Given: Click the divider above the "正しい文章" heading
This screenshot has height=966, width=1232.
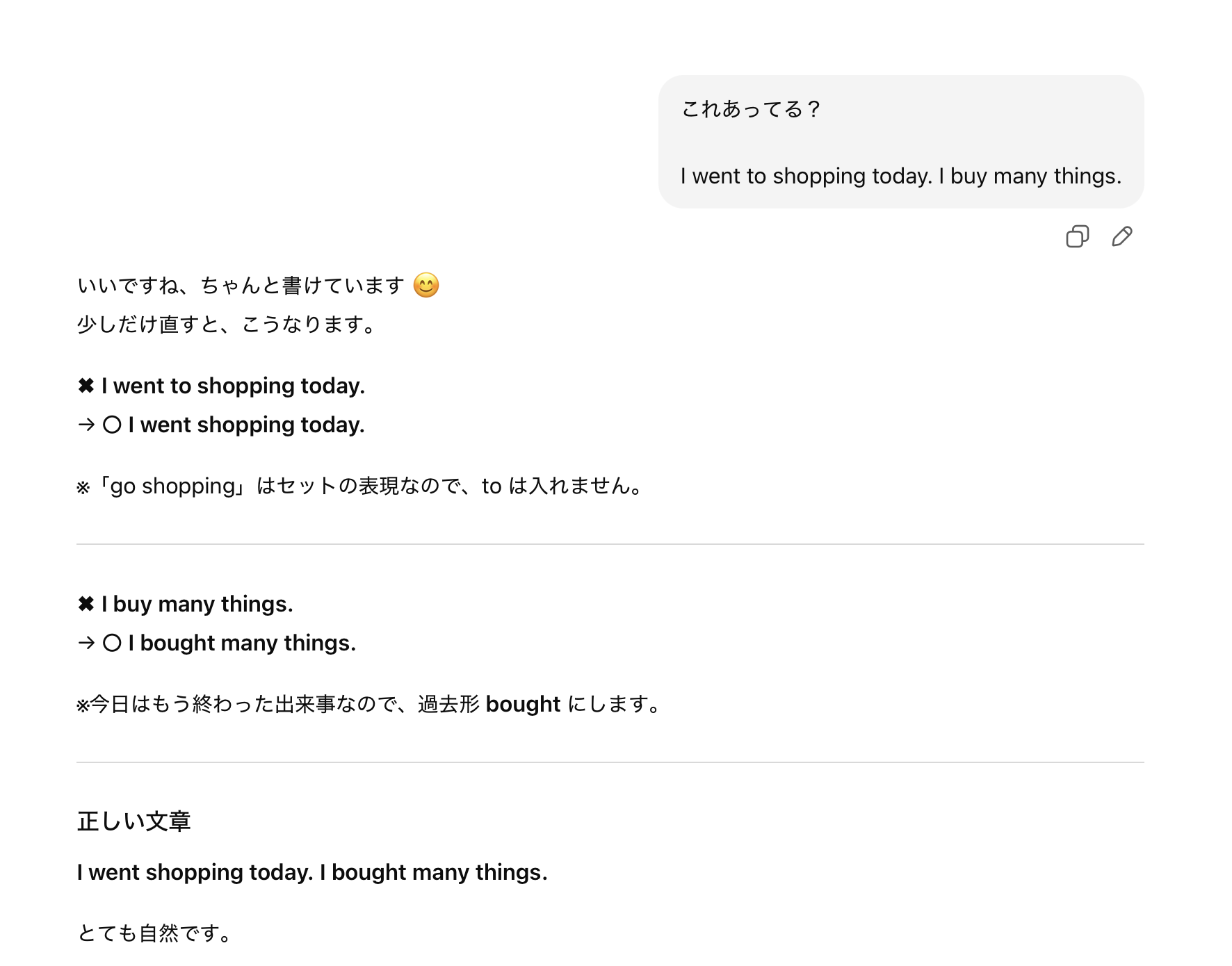Looking at the screenshot, I should [x=610, y=762].
